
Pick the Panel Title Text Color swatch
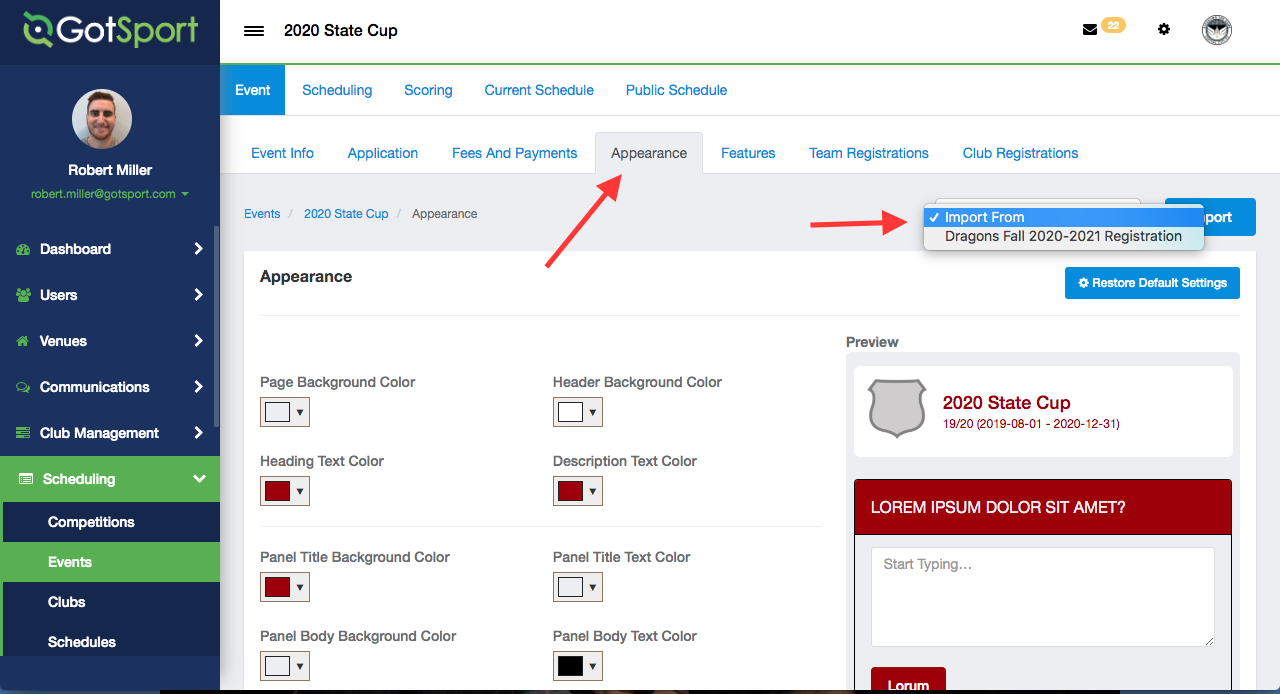pyautogui.click(x=578, y=587)
